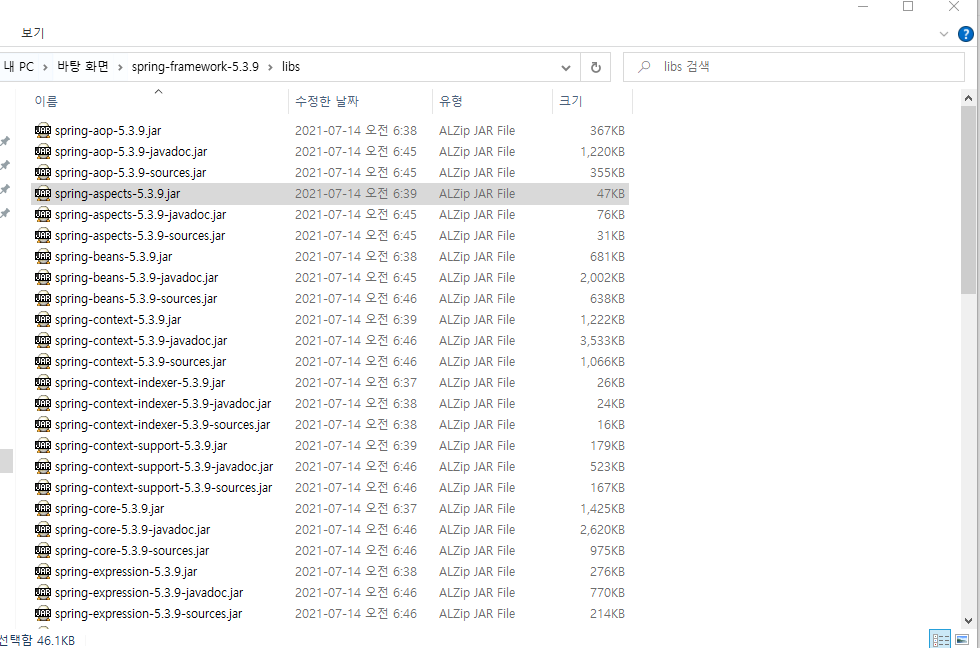
Task: Click the 3,533KB size cell
Action: click(x=602, y=341)
